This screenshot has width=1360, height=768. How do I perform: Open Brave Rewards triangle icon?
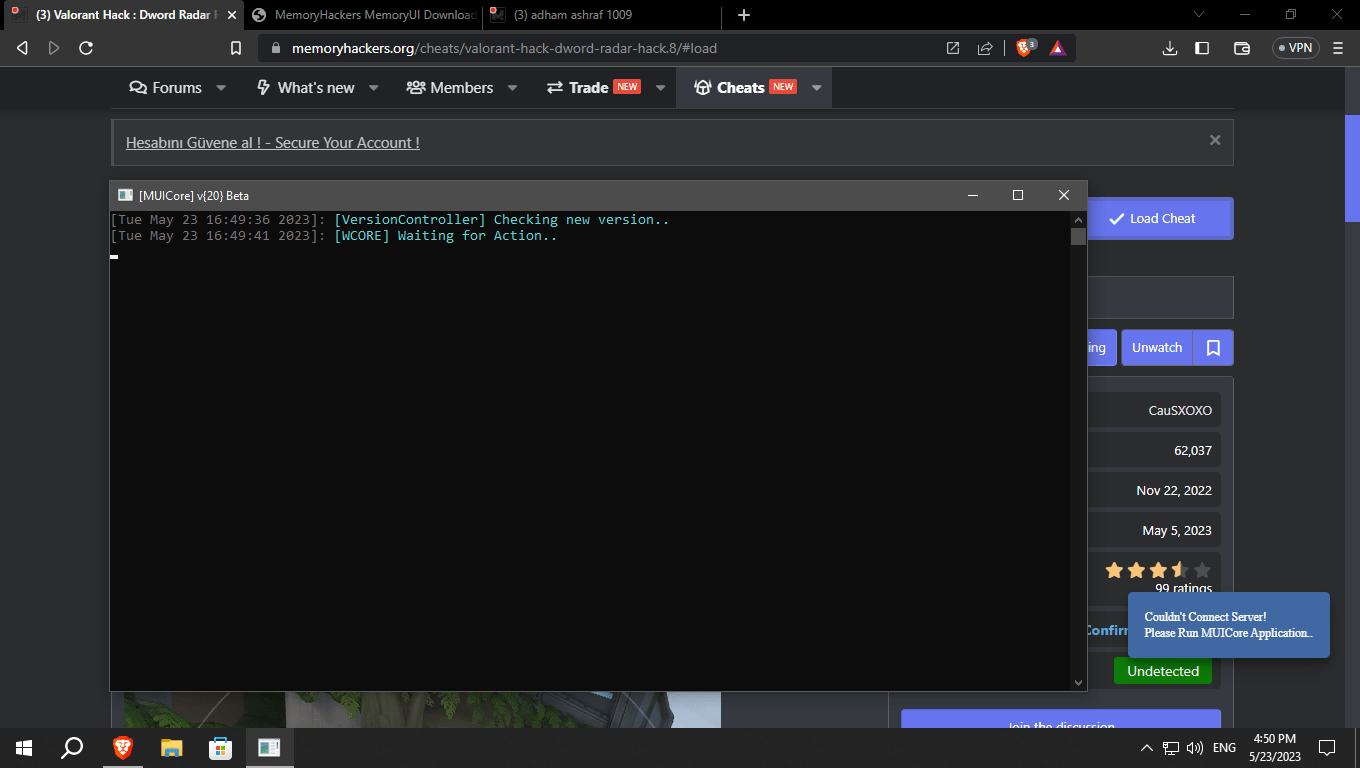coord(1058,48)
